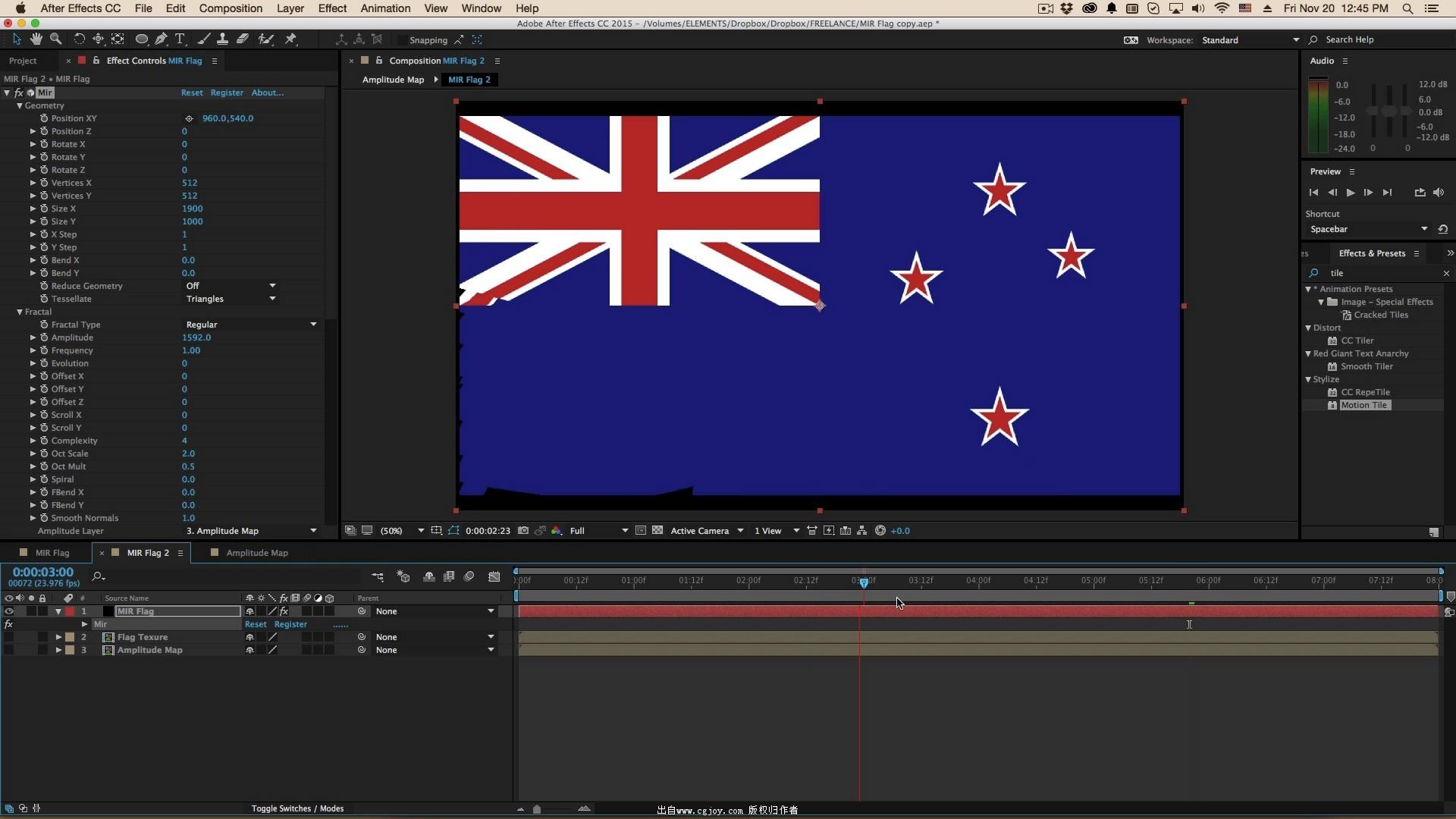
Task: Select the Rotation tool
Action: coord(79,39)
